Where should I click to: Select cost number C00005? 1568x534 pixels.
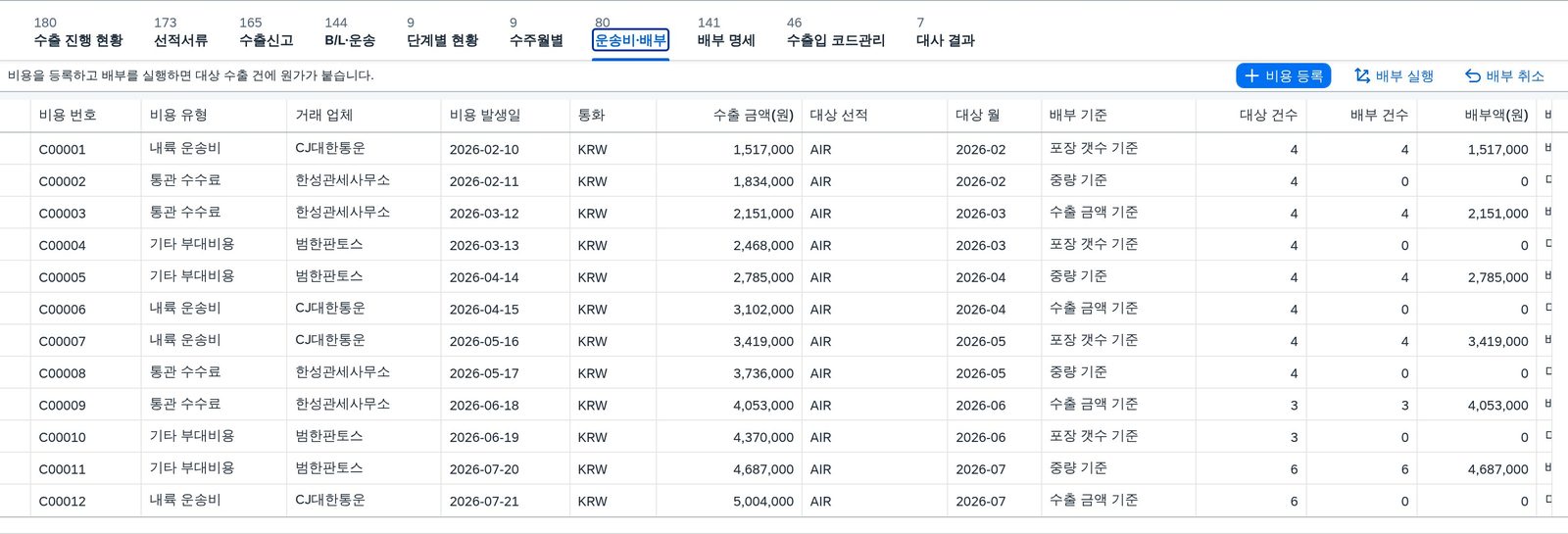pos(62,277)
